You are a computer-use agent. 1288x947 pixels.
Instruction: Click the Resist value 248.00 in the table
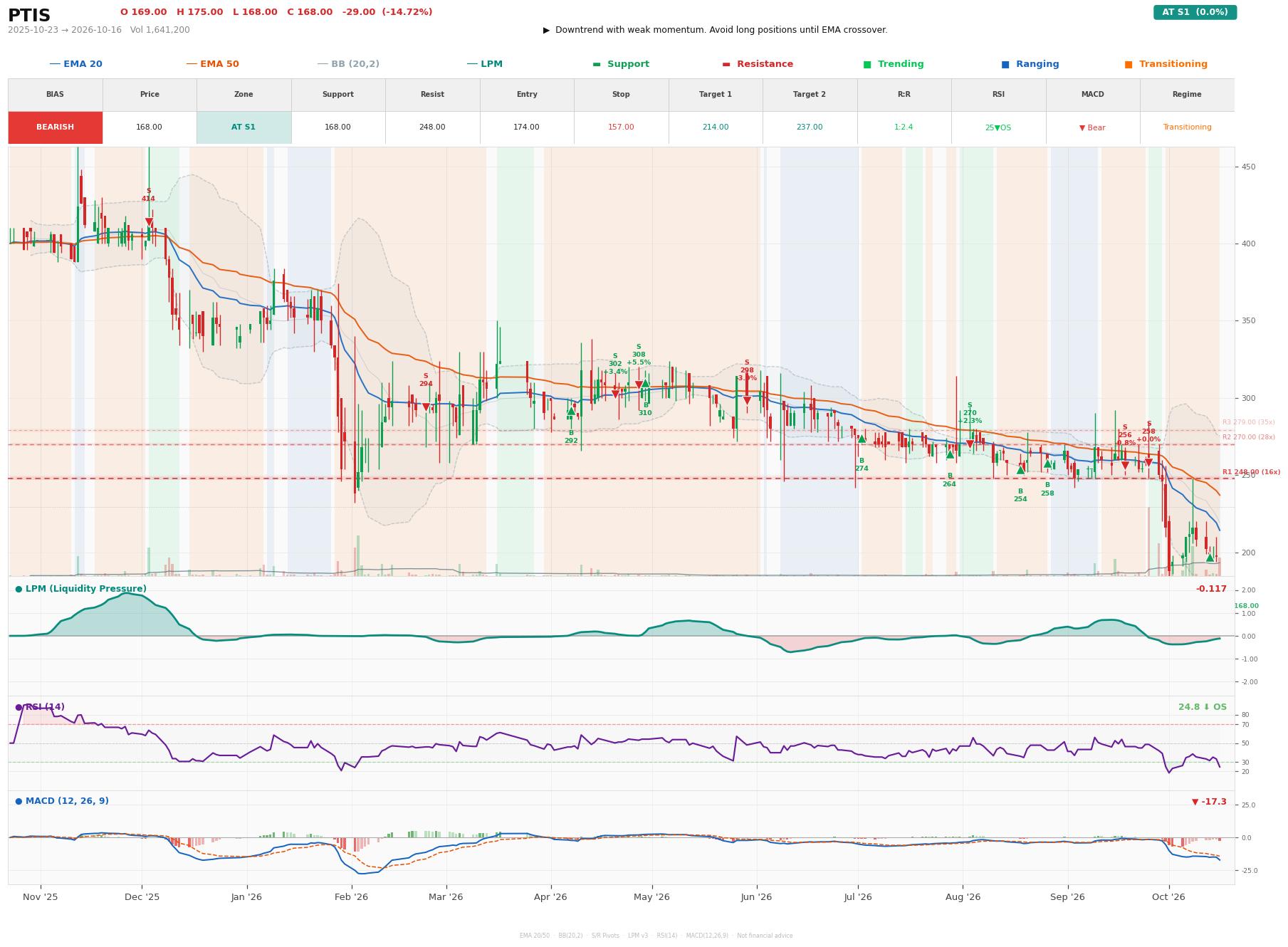(x=432, y=127)
